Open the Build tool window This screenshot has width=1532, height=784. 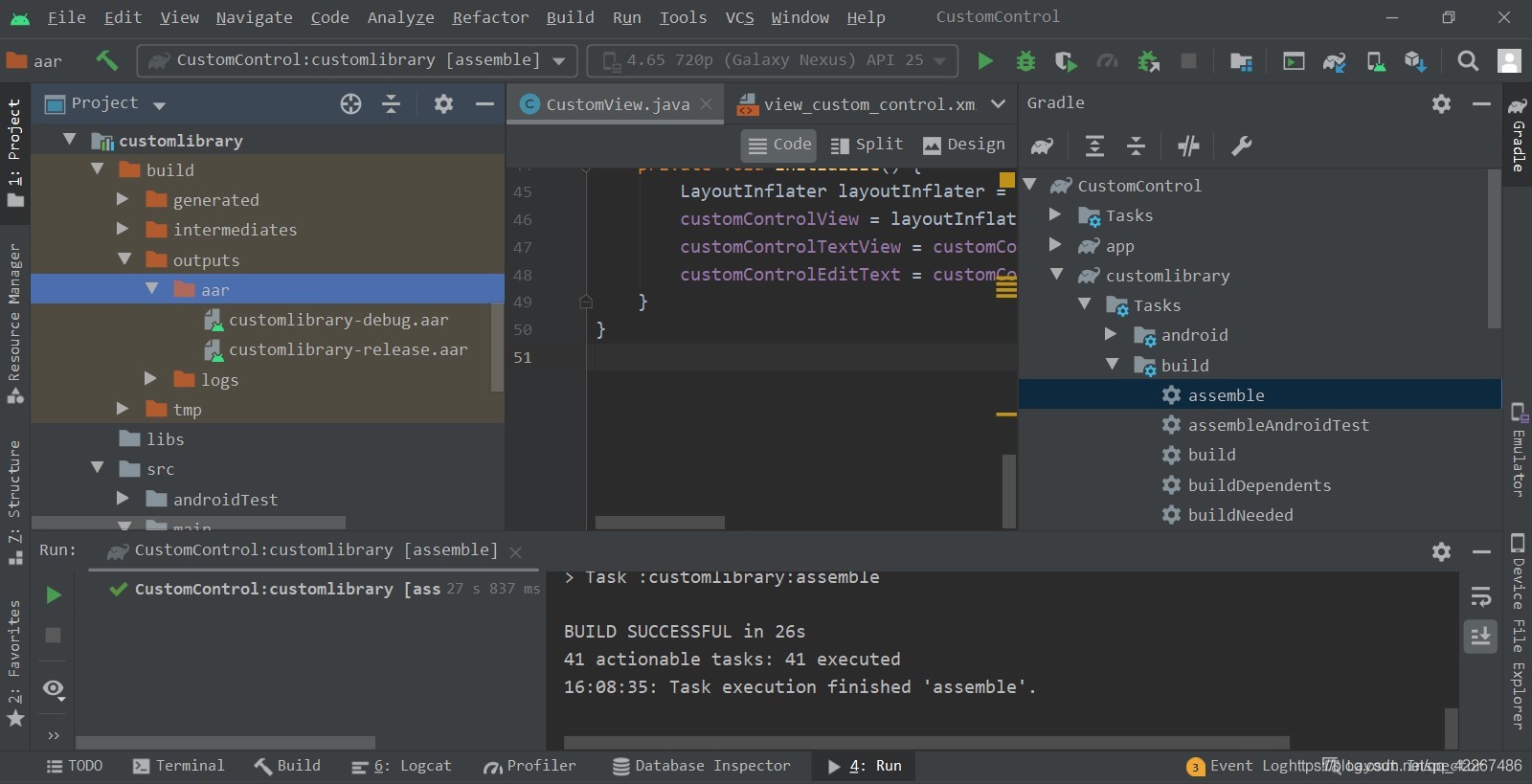click(x=288, y=766)
